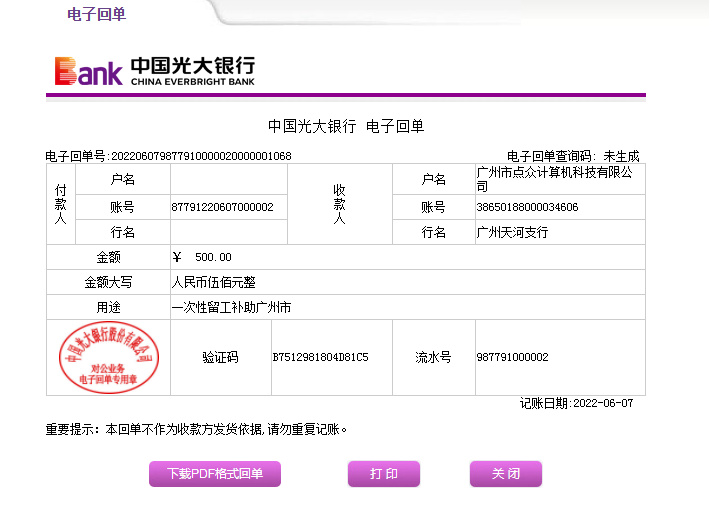Click payee bank name 广州天河支行
The width and height of the screenshot is (709, 513).
tap(512, 232)
